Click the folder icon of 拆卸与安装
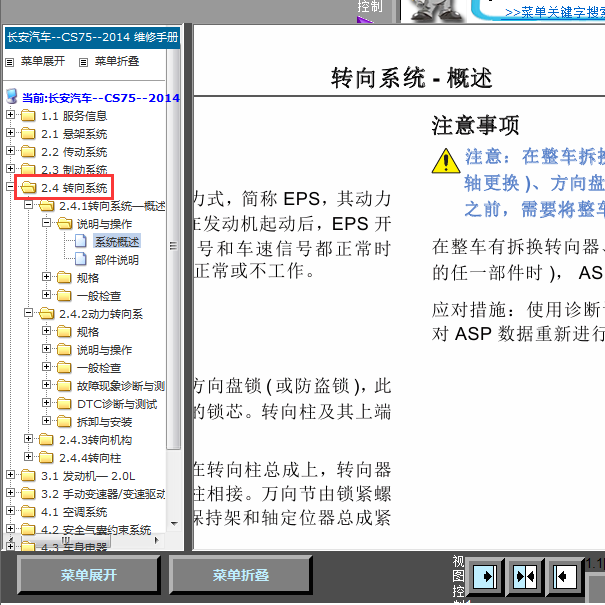The height and width of the screenshot is (605, 605). 64,422
